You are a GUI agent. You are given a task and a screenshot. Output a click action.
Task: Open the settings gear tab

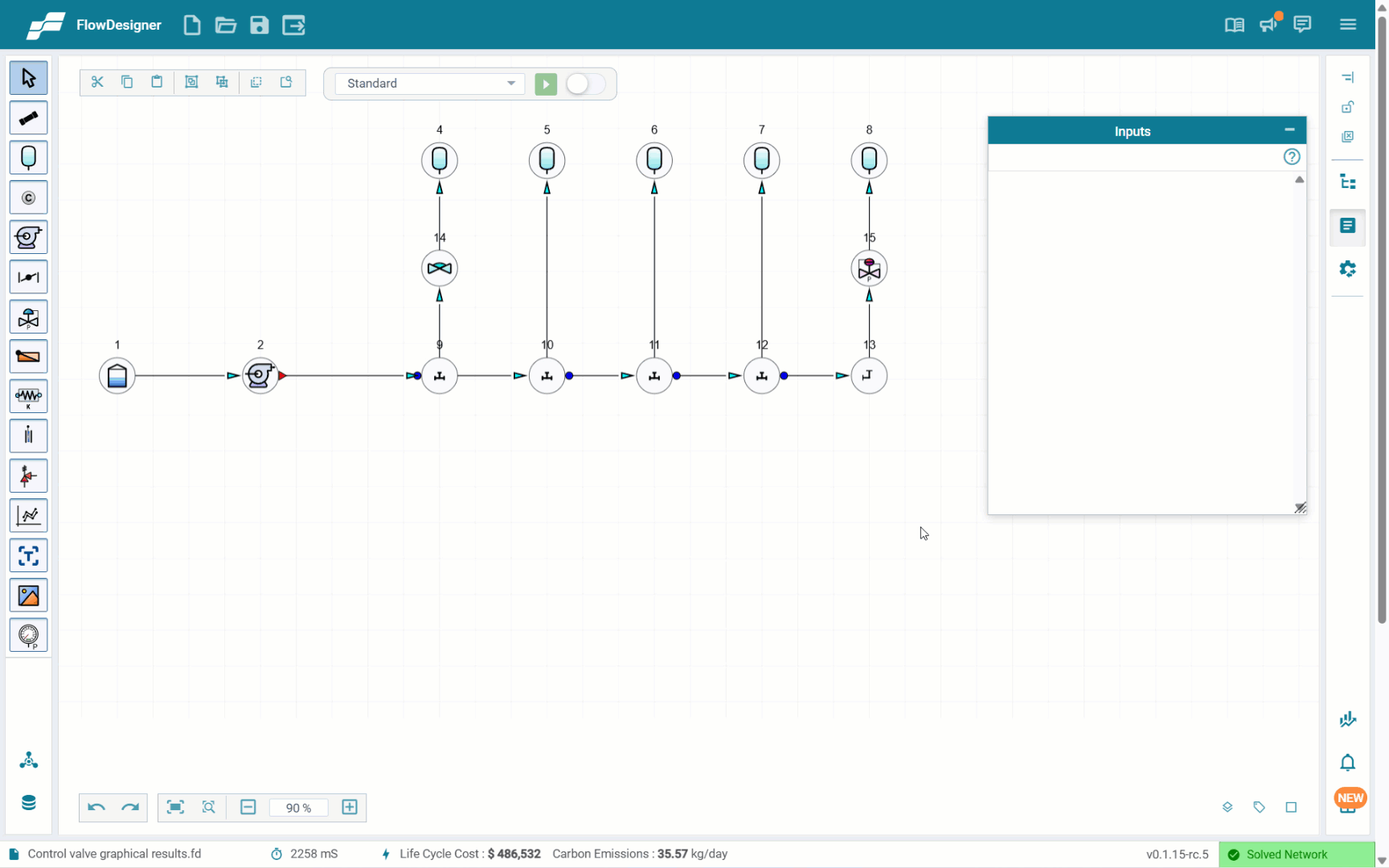pos(1347,268)
